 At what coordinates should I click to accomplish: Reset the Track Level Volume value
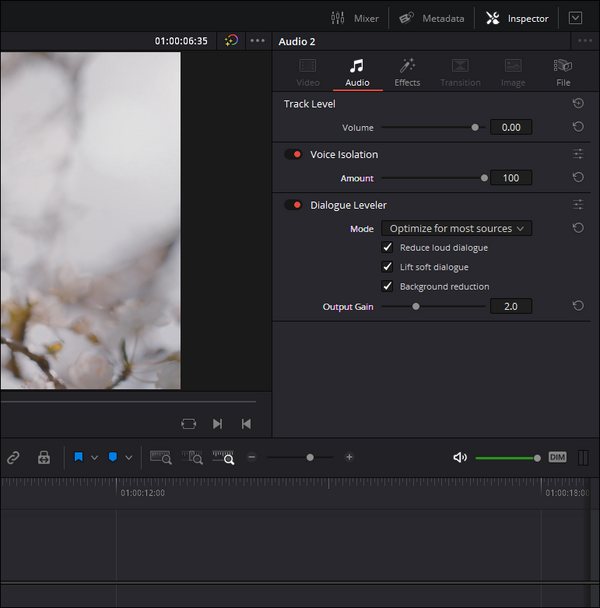tap(578, 127)
